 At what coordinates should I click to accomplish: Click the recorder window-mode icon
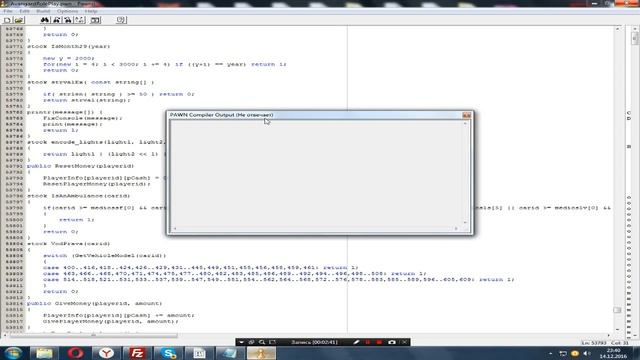[251, 342]
